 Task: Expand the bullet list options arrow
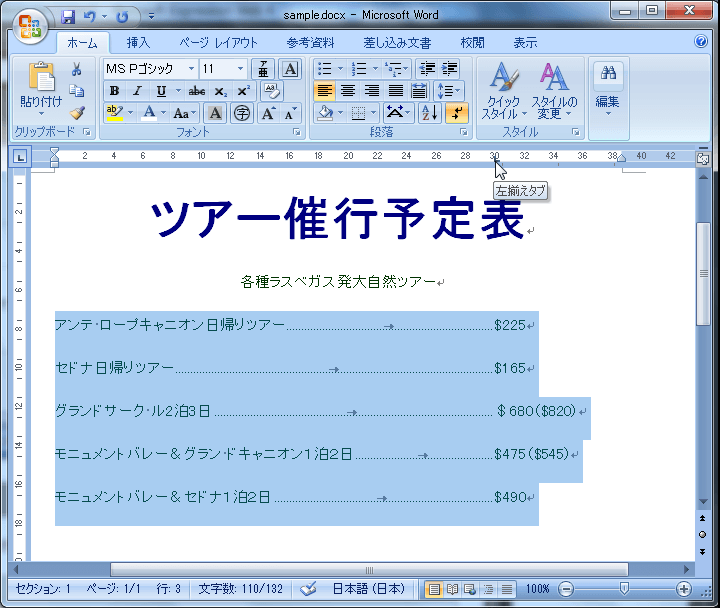pos(340,69)
